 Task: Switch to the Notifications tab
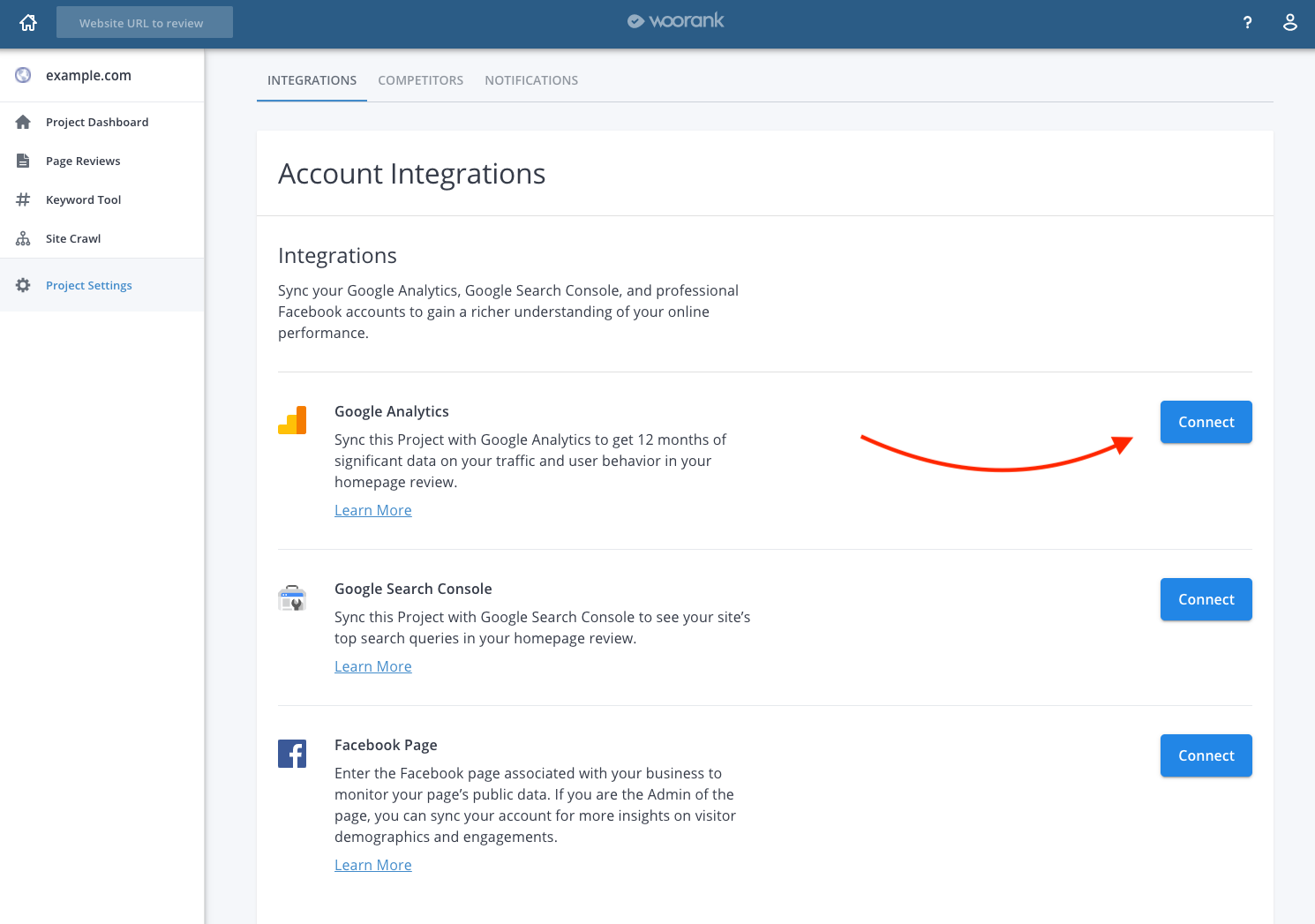[x=531, y=80]
